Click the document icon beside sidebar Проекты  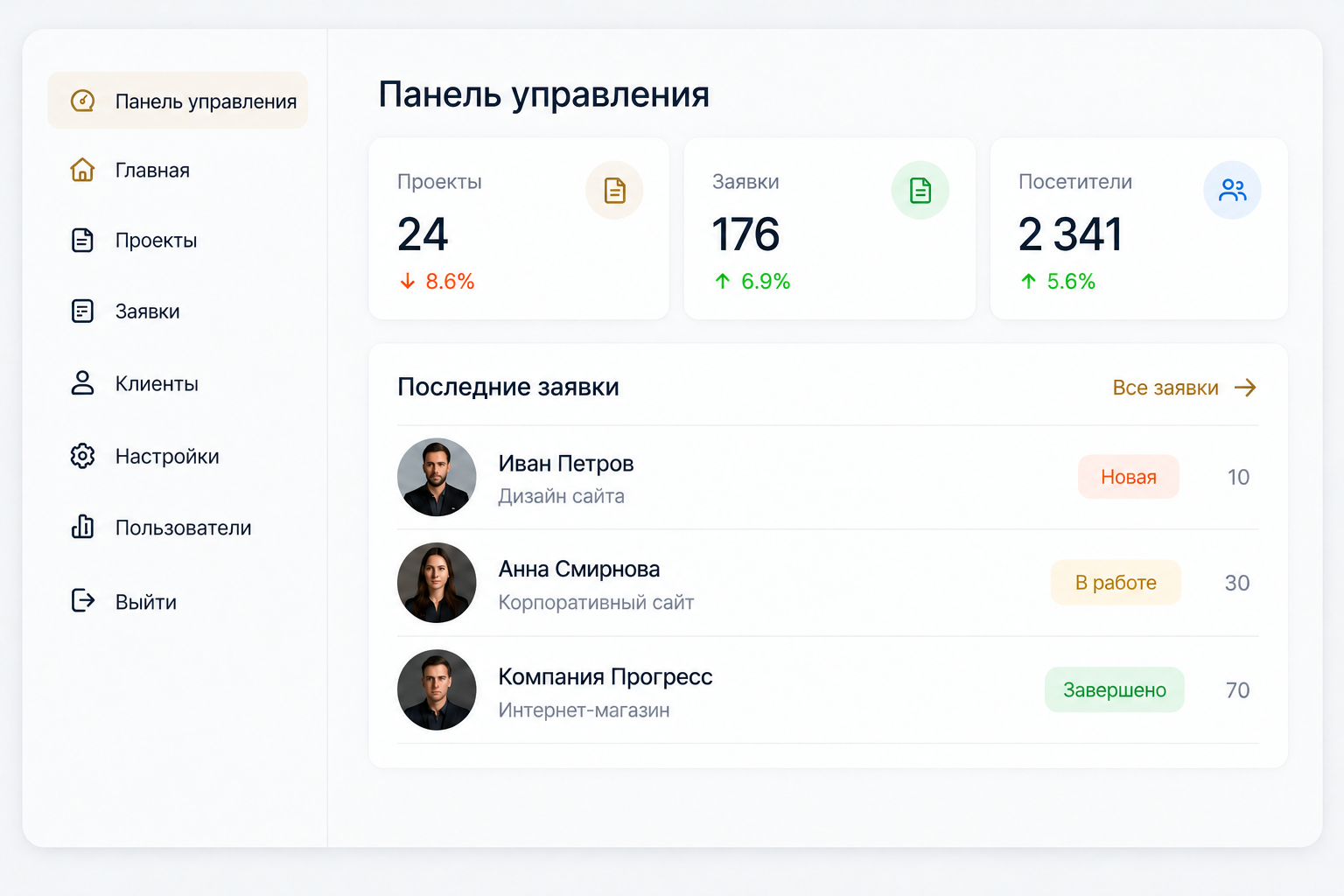82,240
